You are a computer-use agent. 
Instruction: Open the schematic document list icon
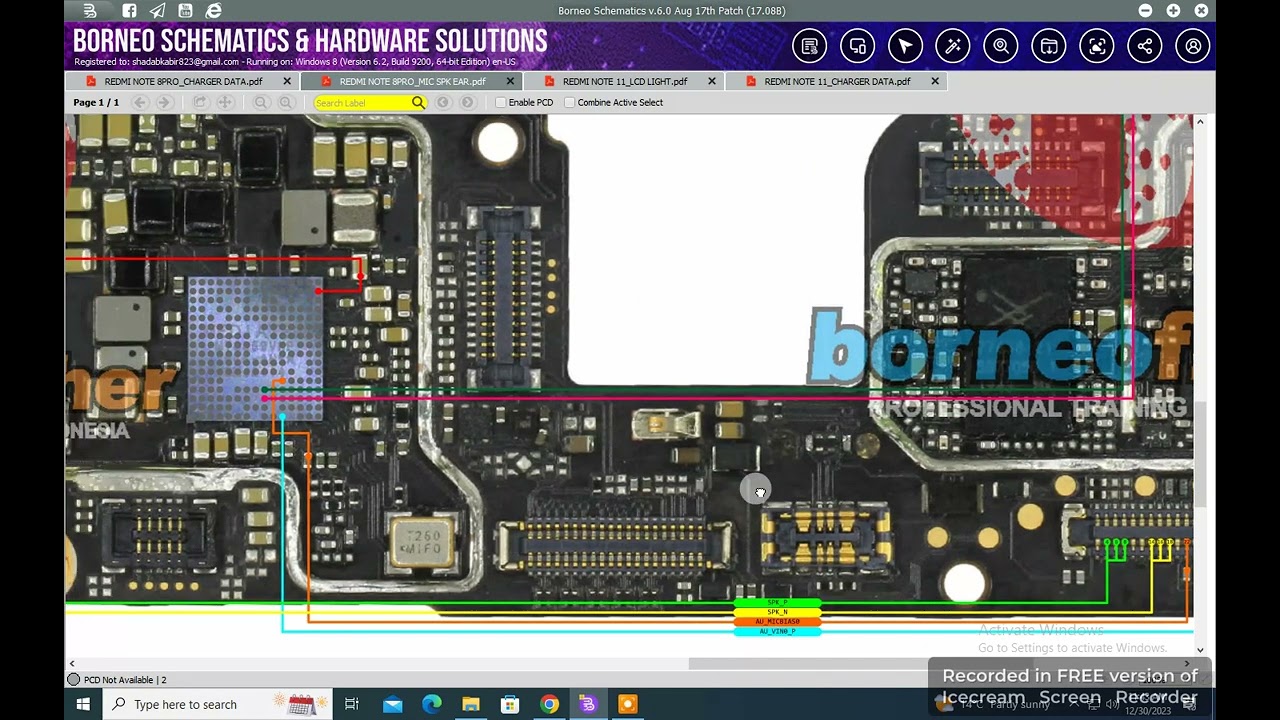pyautogui.click(x=810, y=46)
